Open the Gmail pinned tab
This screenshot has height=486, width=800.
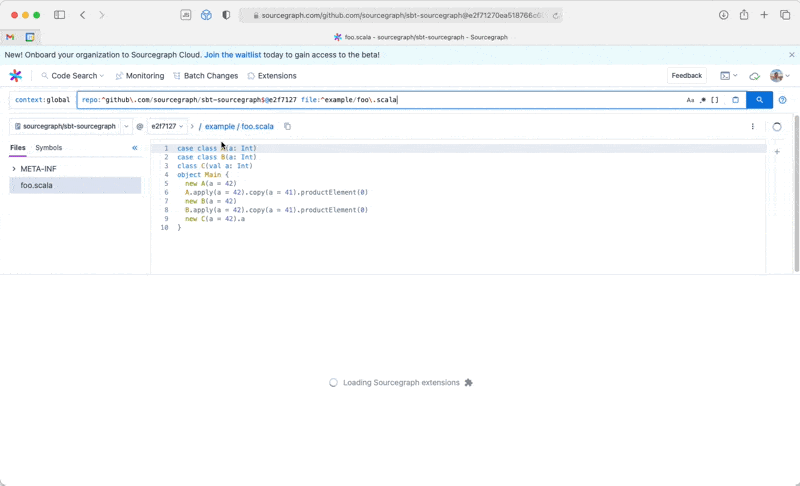[10, 37]
